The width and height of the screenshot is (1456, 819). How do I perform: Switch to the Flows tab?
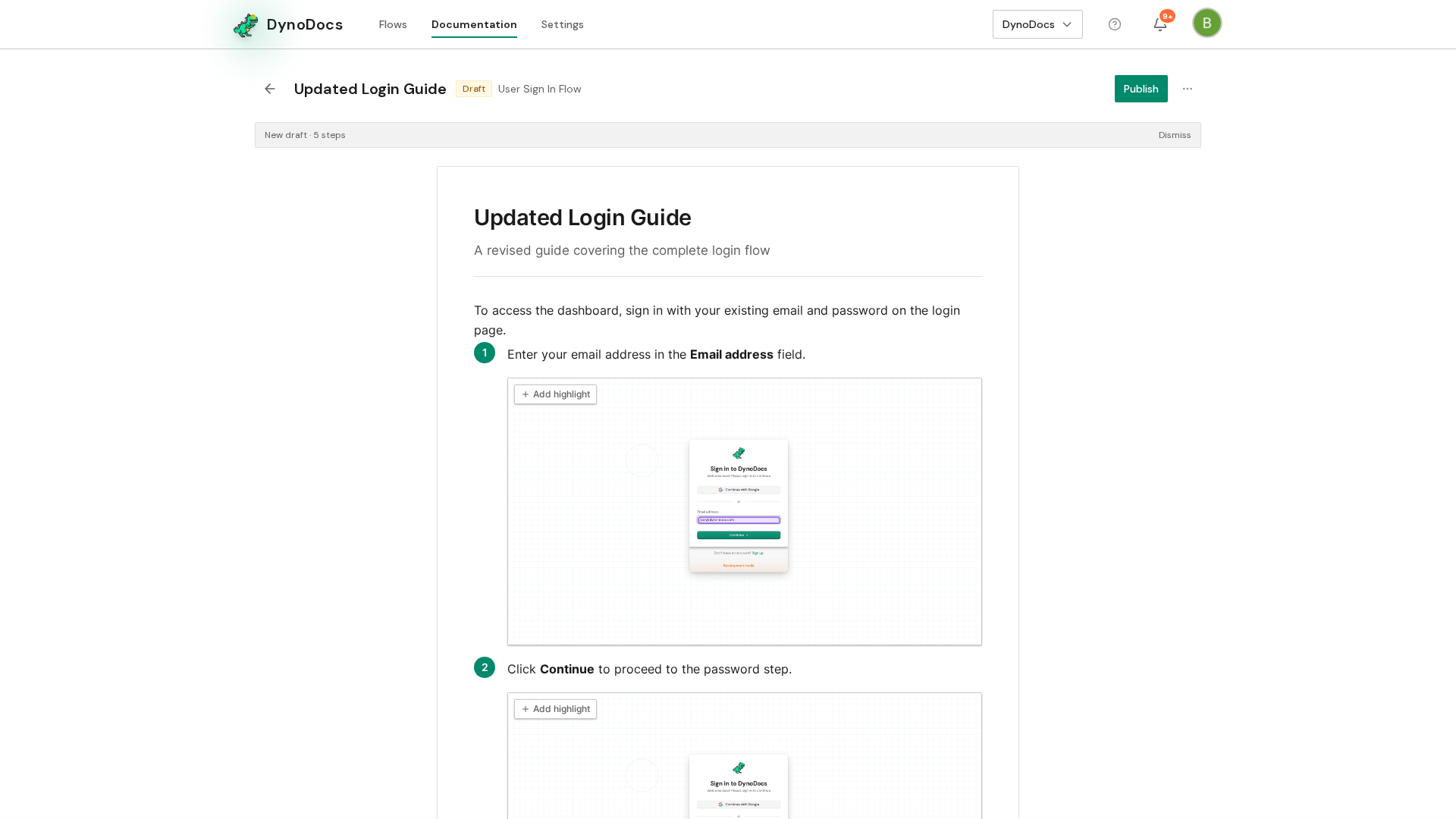pos(393,24)
